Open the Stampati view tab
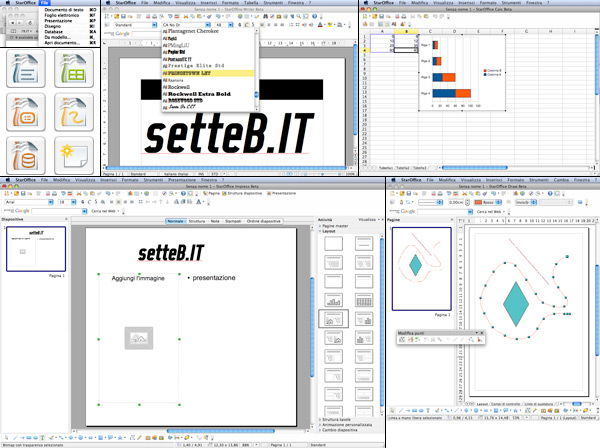The image size is (600, 448). tap(232, 219)
